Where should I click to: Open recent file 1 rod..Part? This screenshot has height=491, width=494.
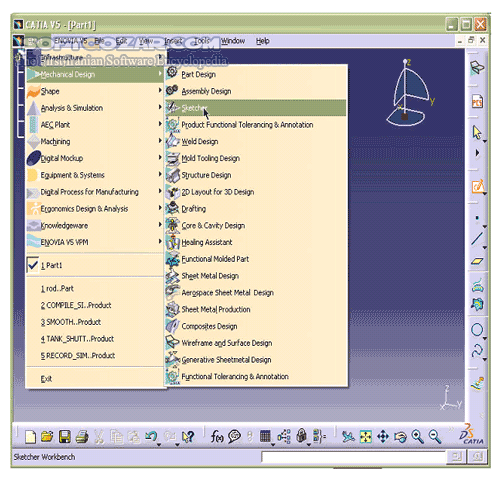pos(95,289)
